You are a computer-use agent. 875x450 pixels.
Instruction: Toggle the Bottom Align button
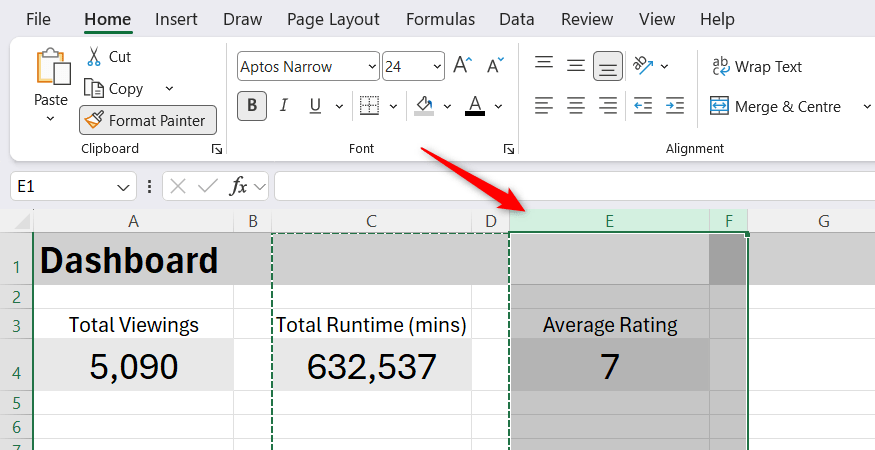[608, 66]
